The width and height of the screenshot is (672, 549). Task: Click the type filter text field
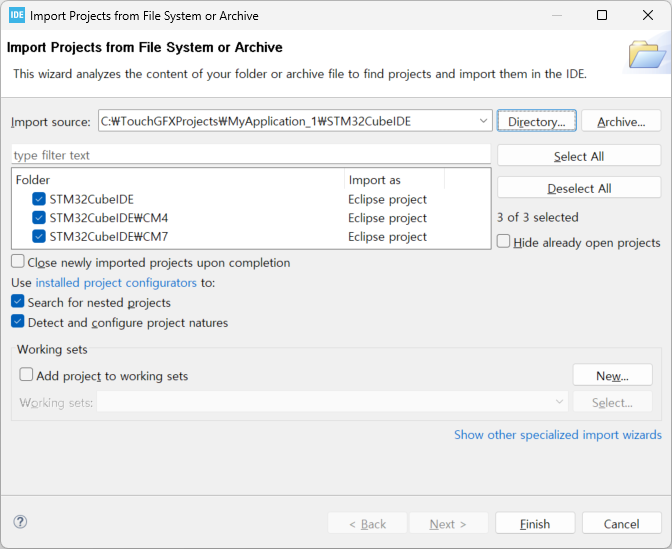(x=251, y=155)
